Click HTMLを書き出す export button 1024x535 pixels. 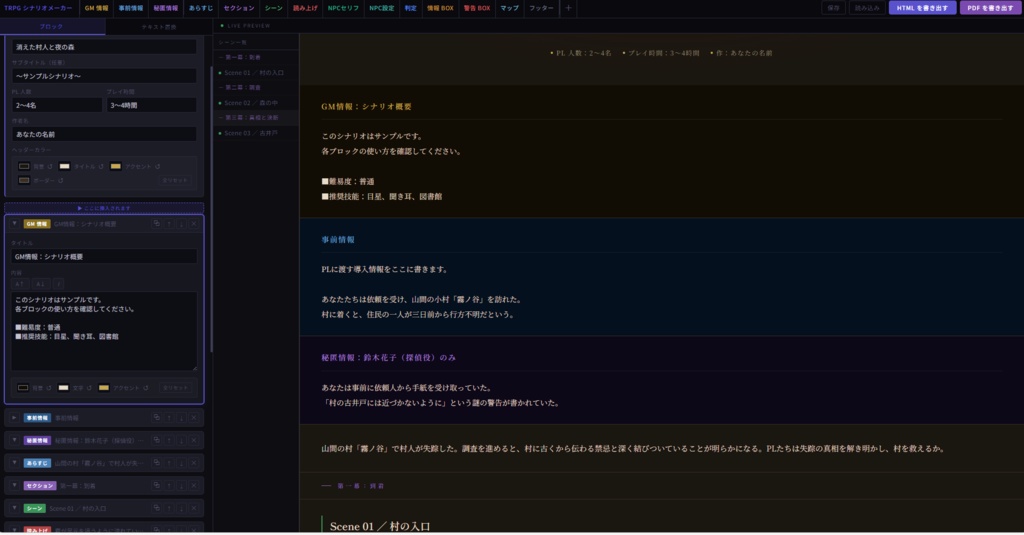[x=922, y=8]
